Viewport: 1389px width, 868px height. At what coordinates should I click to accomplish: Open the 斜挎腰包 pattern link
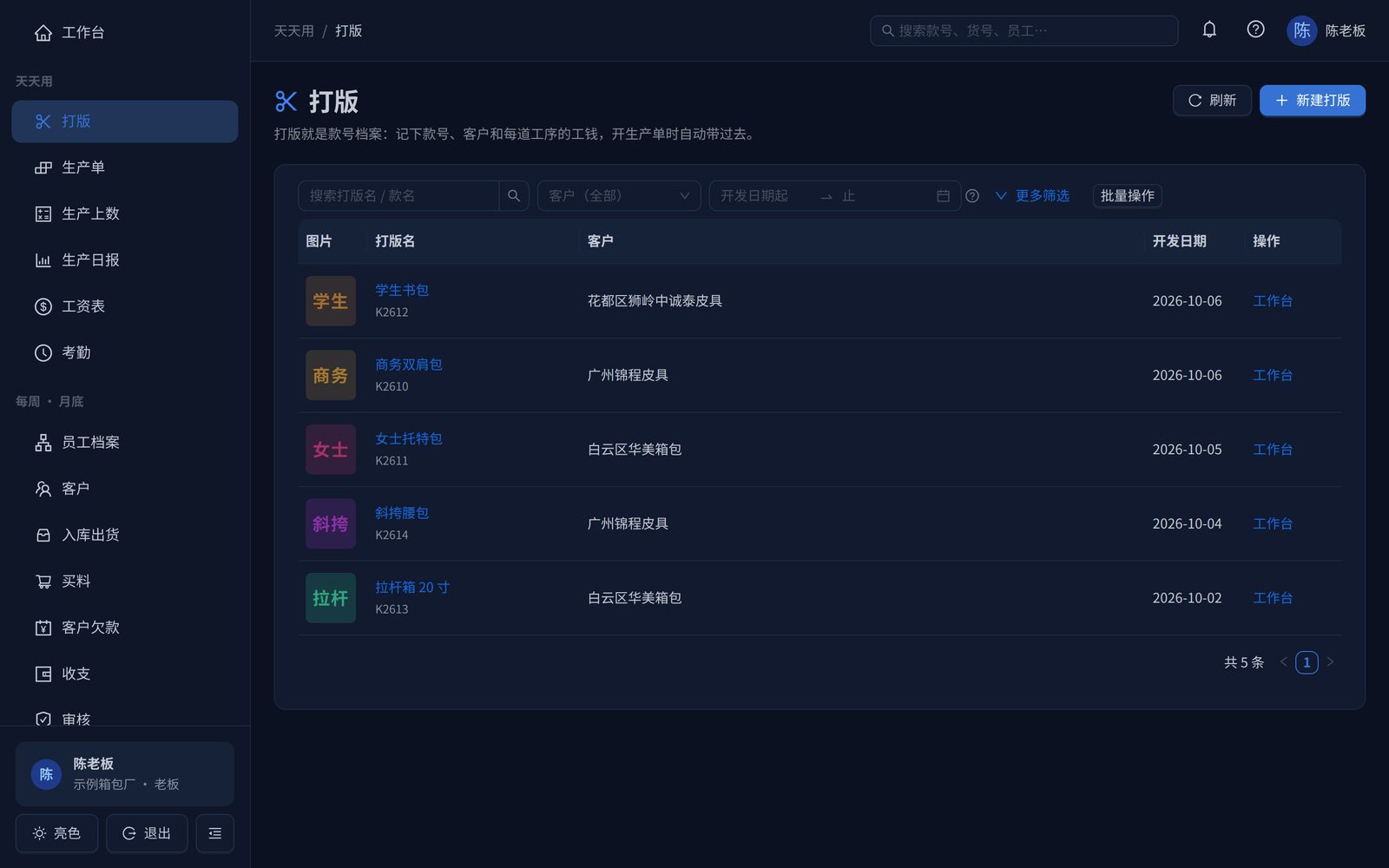pos(402,513)
